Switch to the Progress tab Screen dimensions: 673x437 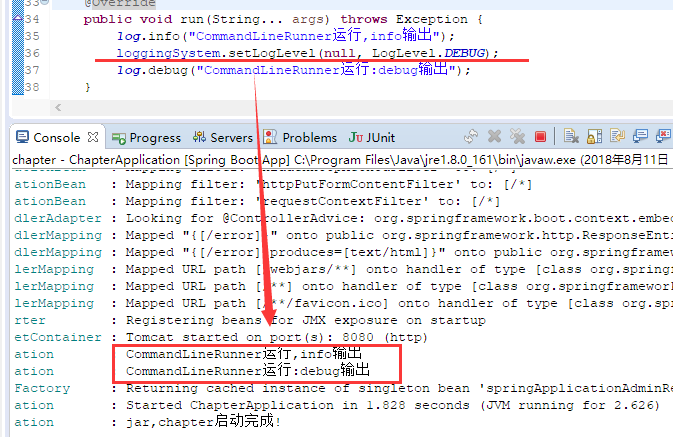click(146, 138)
